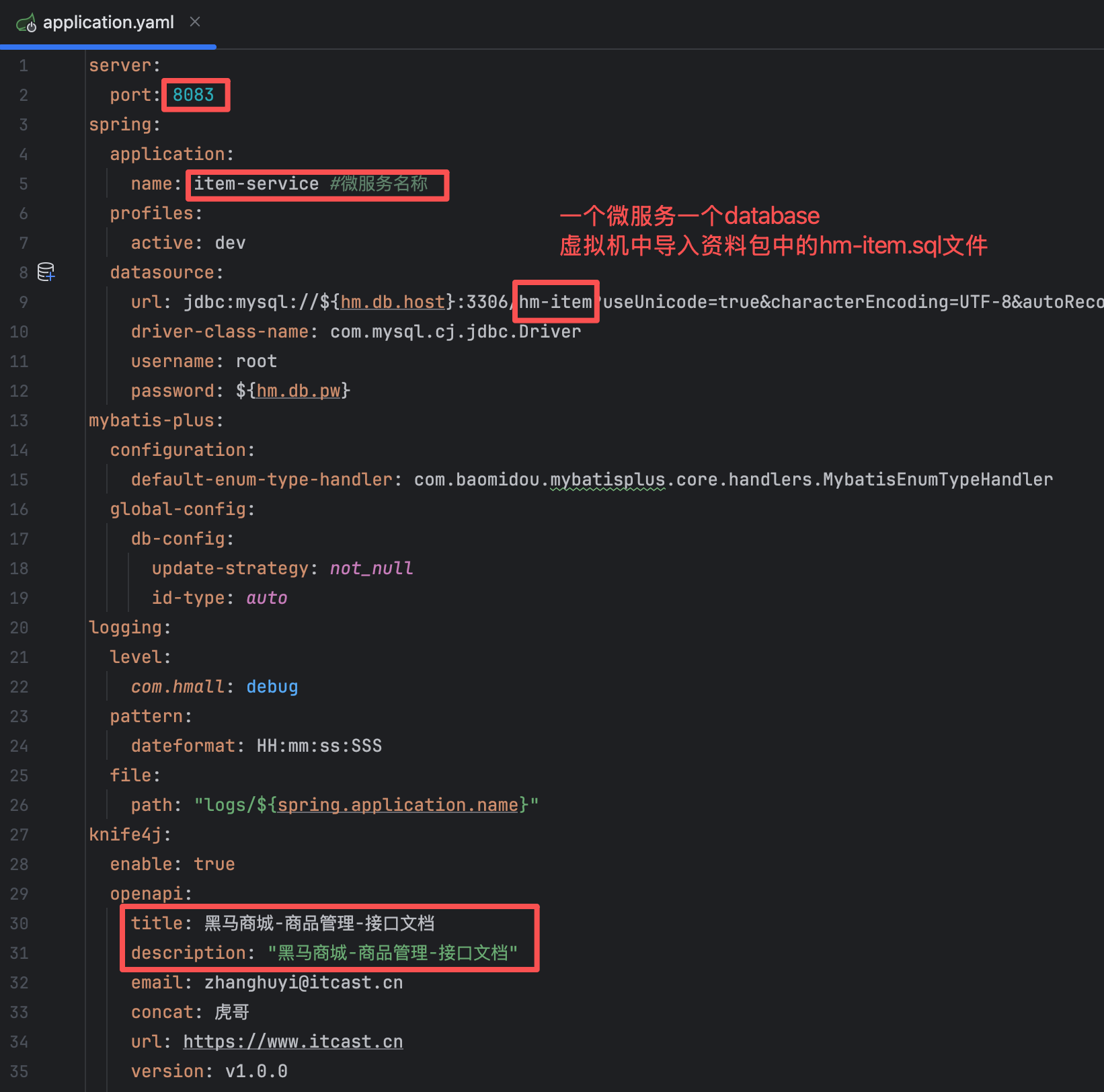The width and height of the screenshot is (1104, 1092).
Task: Click the 'logging:' key
Action: 130,627
